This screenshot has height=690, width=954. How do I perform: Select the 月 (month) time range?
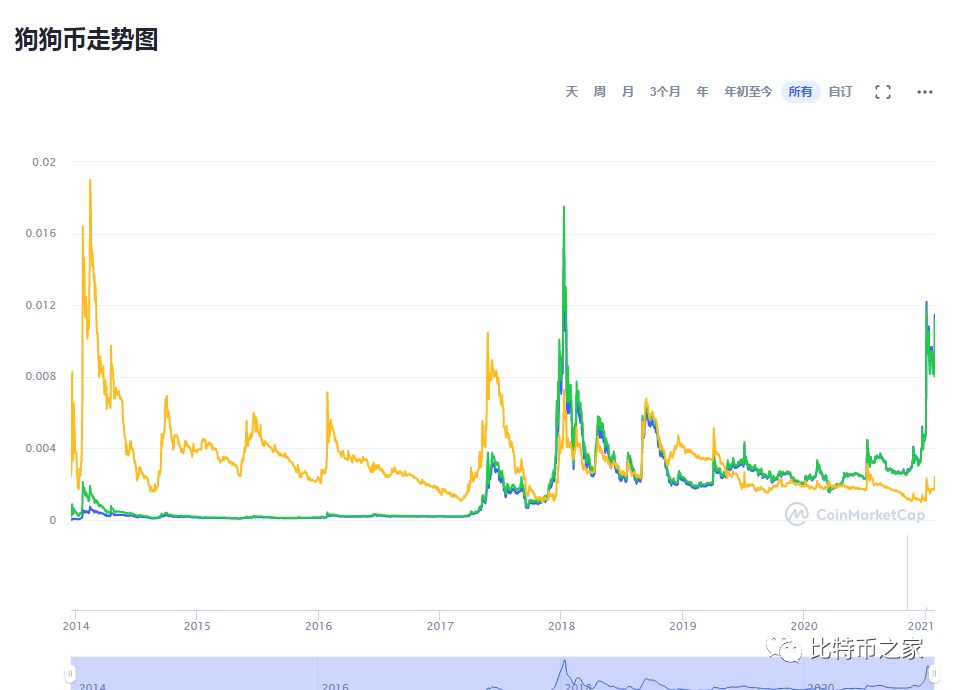(x=628, y=92)
